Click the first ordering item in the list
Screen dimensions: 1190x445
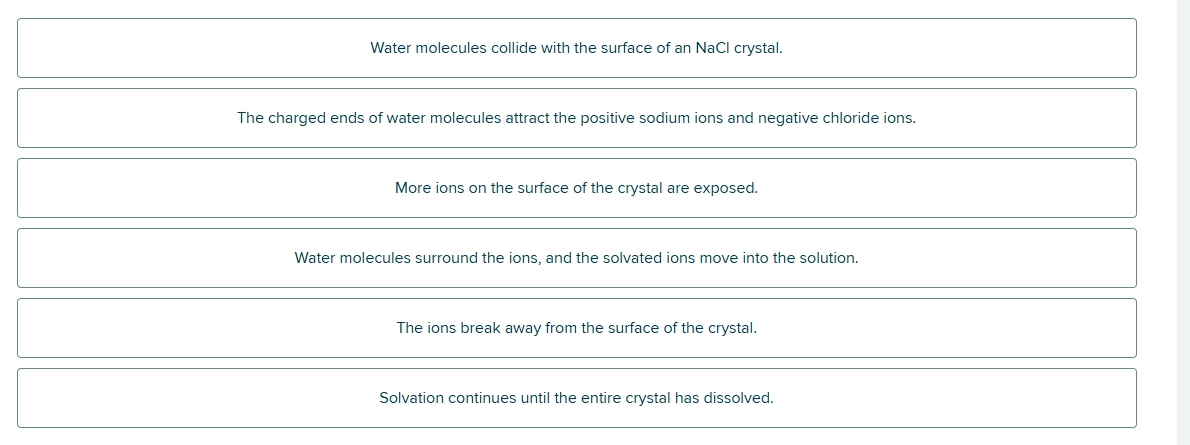[577, 48]
